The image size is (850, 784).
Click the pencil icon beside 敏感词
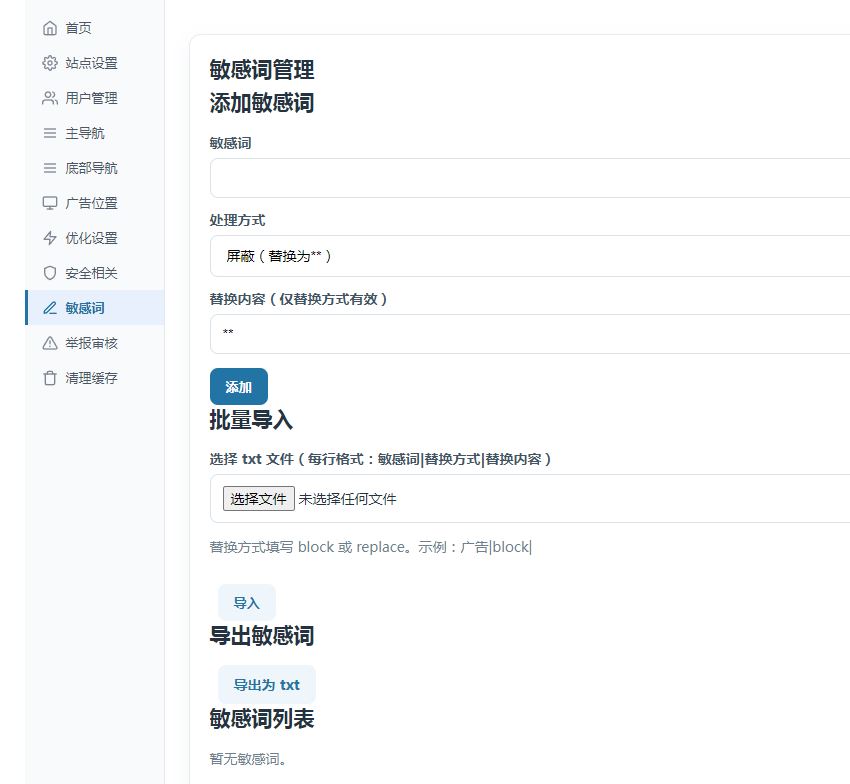tap(50, 308)
